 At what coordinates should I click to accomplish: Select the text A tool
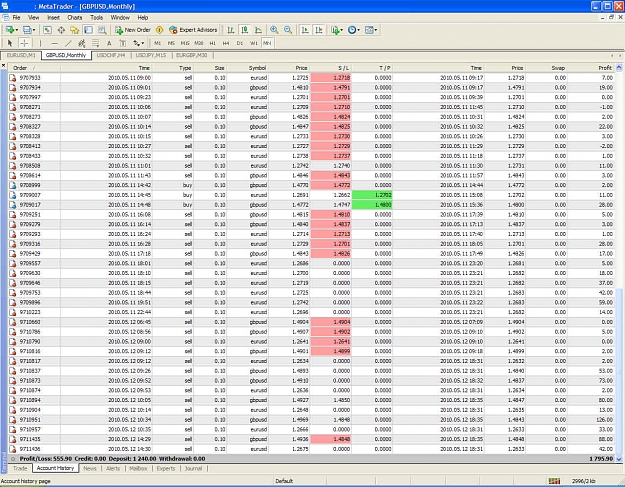pyautogui.click(x=109, y=43)
